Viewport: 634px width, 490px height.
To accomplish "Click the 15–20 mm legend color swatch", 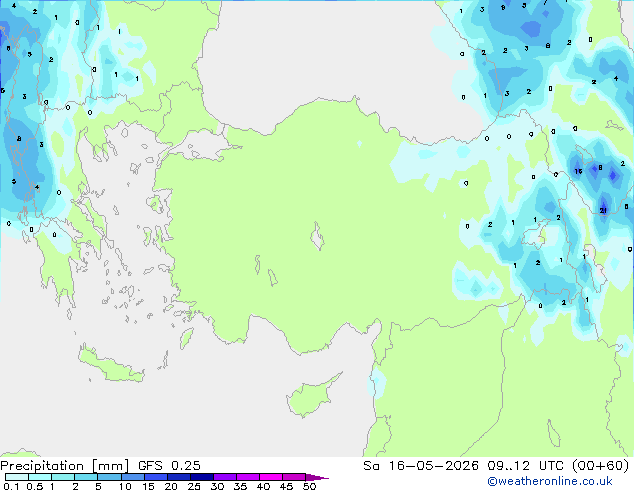I will (155, 477).
